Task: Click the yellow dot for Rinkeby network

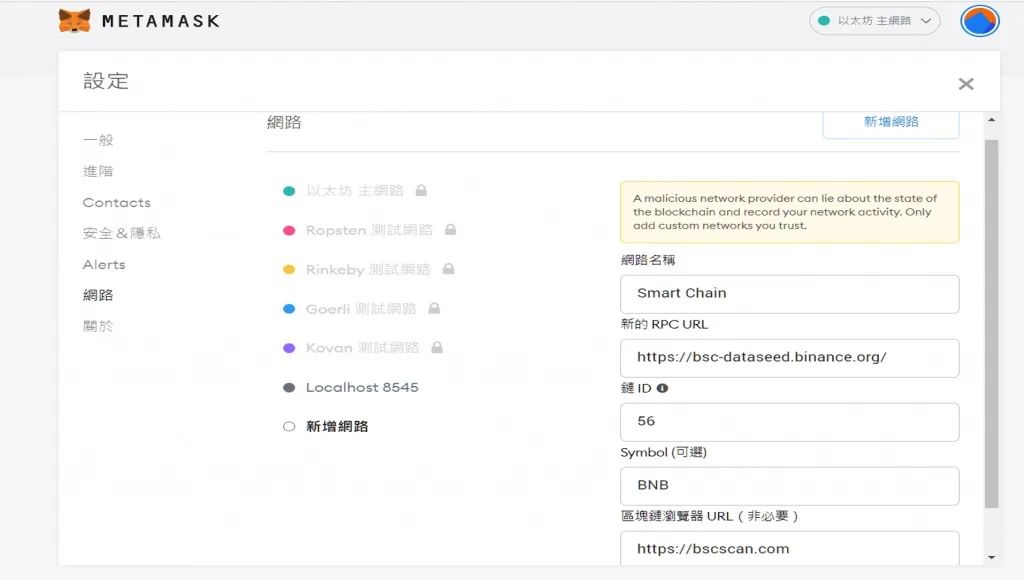Action: (289, 269)
